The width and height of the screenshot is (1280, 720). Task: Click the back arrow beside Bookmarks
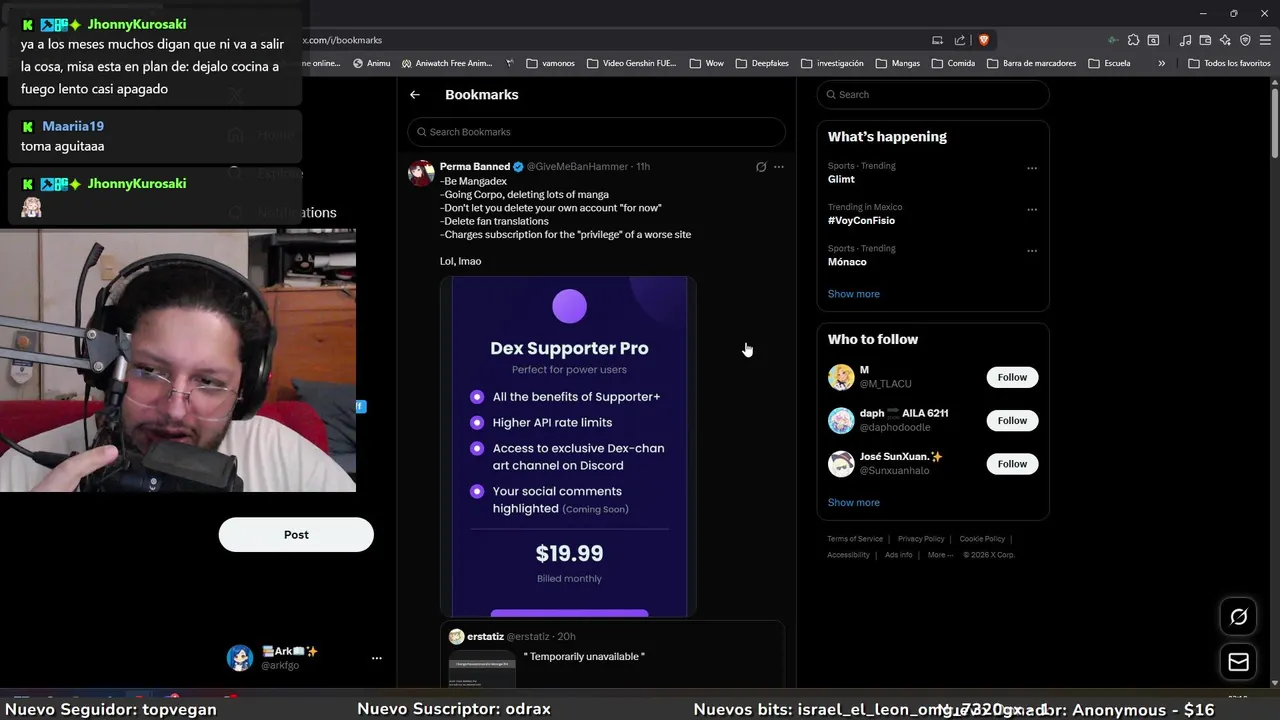[415, 94]
